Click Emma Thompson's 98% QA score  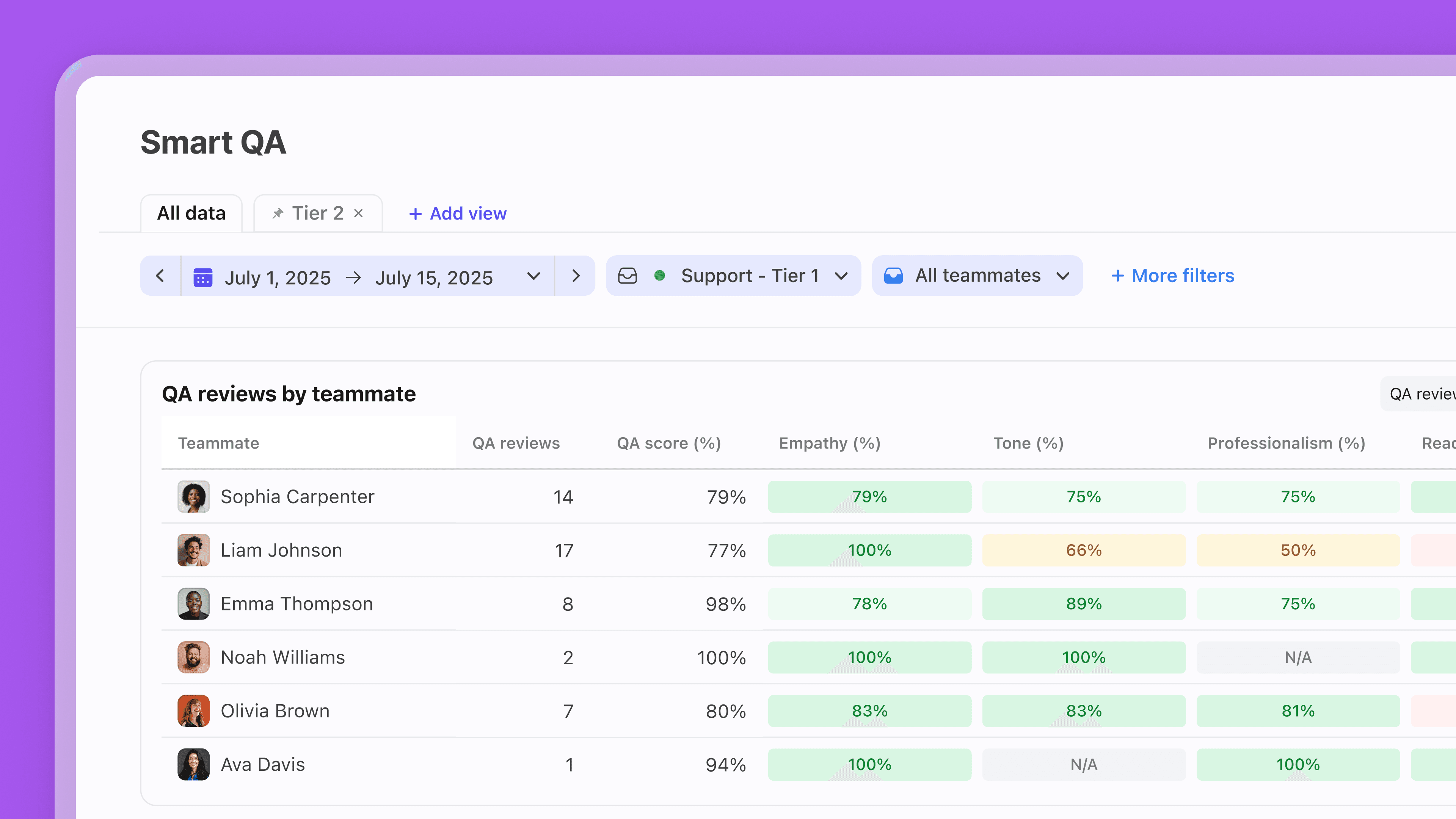point(726,604)
